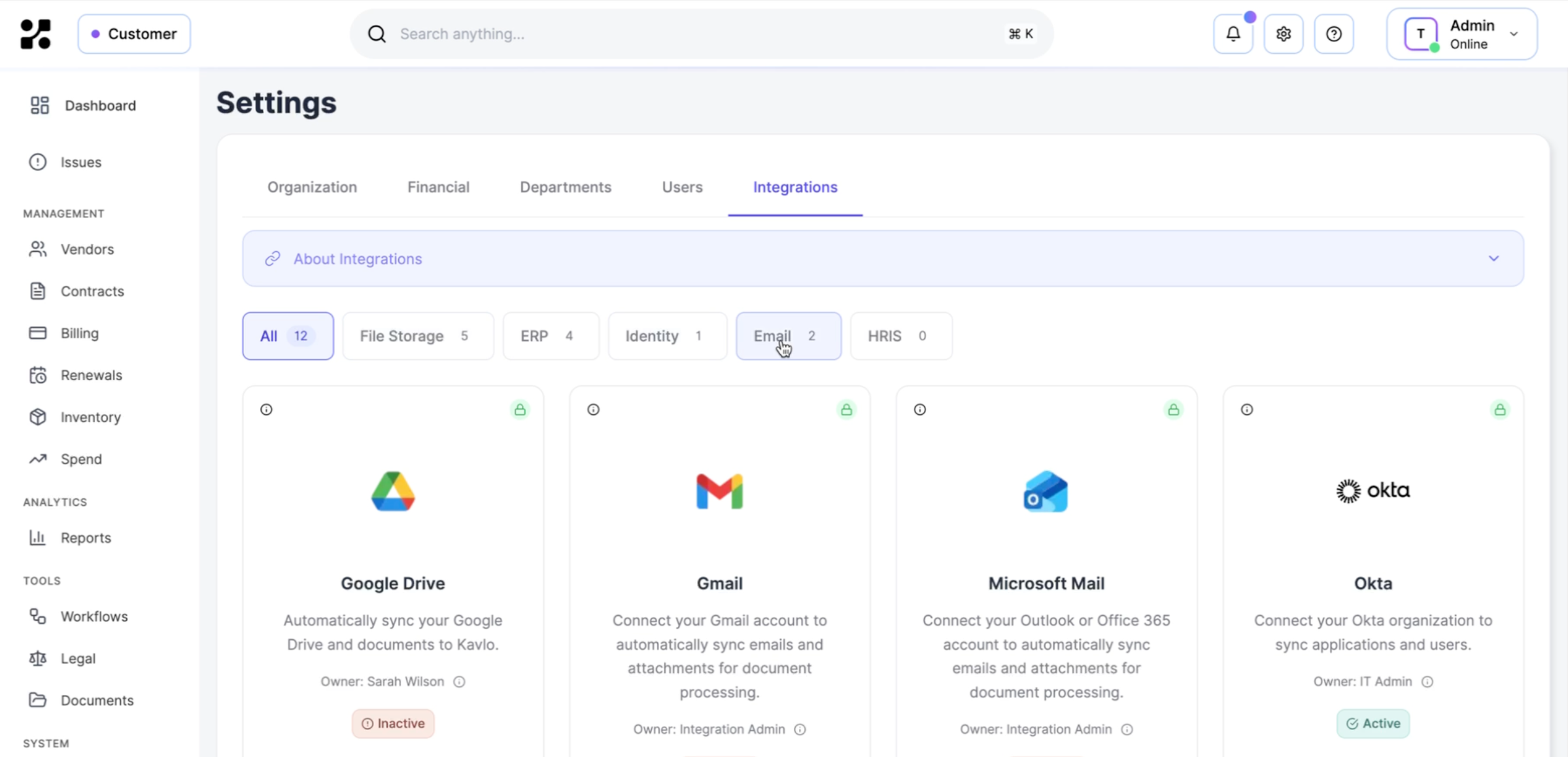Click the info icon next to Owner: Sarah Wilson
The width and height of the screenshot is (1568, 757).
click(x=458, y=681)
